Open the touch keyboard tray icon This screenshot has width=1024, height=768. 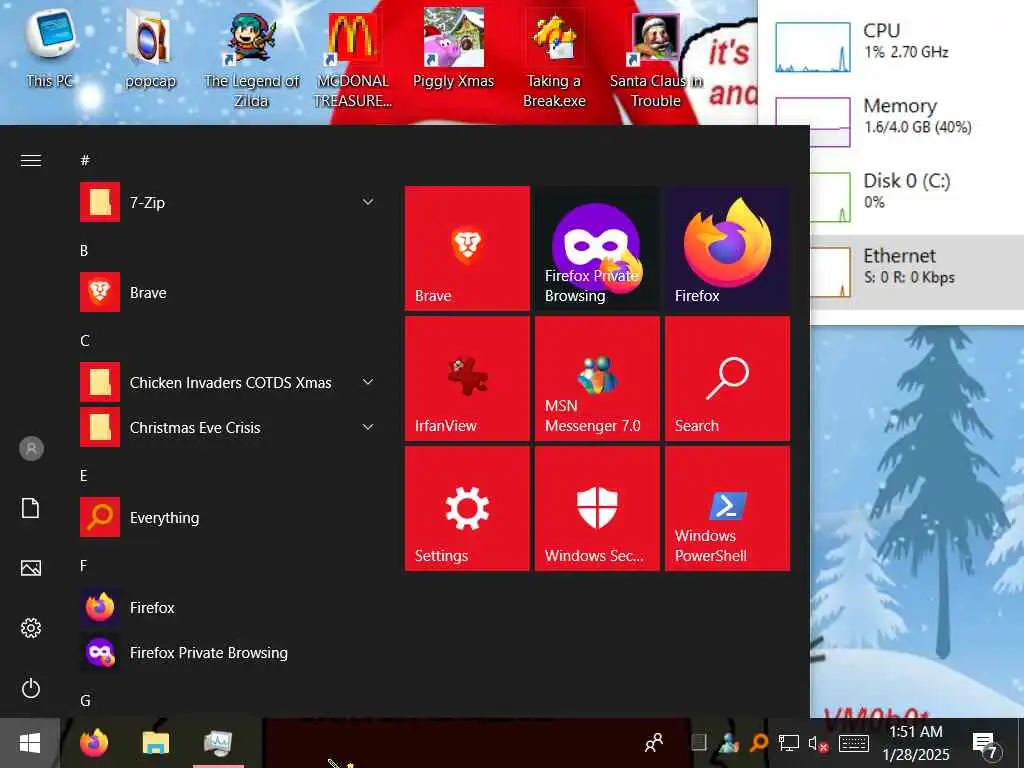[x=853, y=743]
